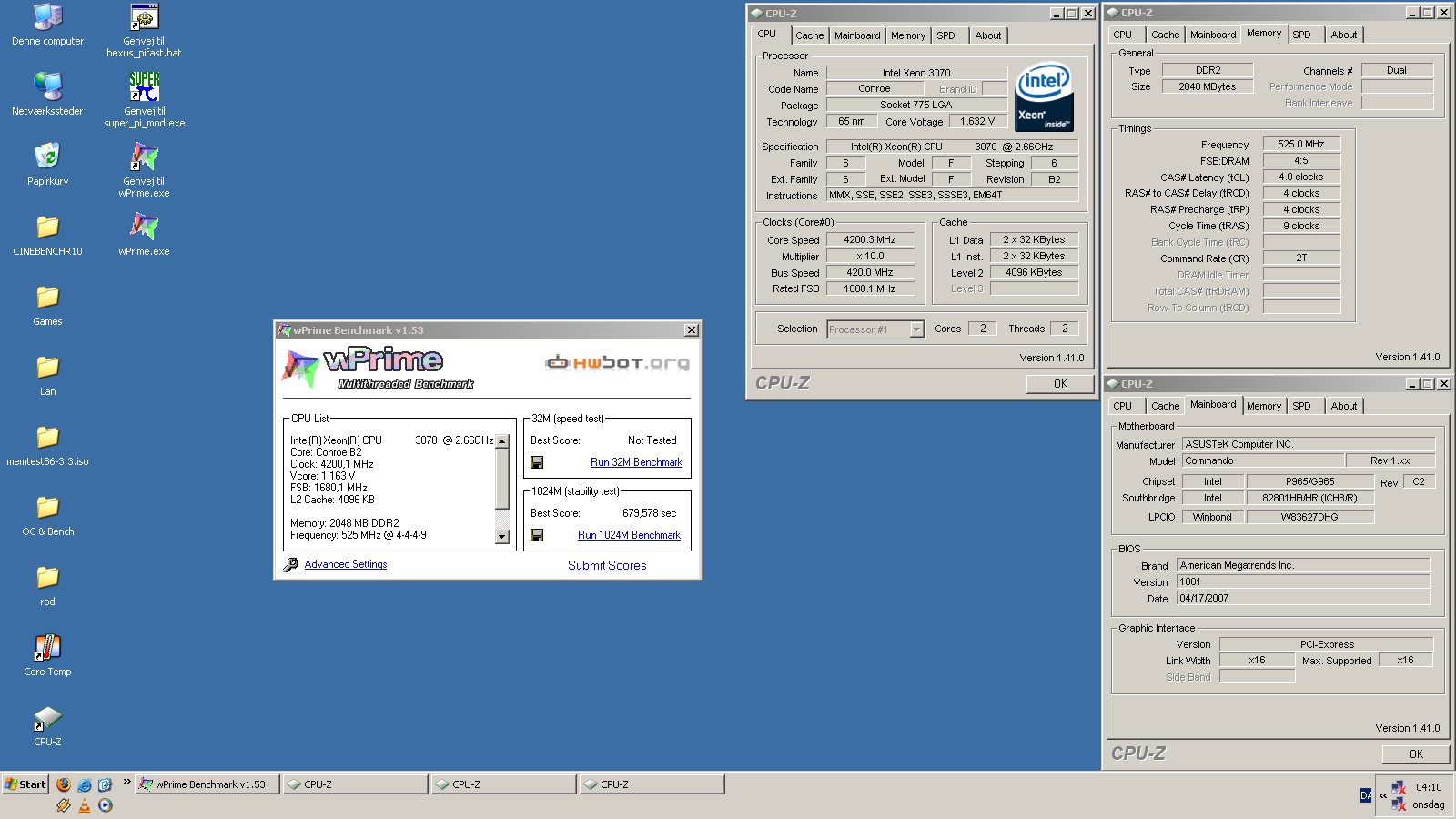Click the CPU List scrollbar up arrow
This screenshot has width=1456, height=819.
point(501,440)
